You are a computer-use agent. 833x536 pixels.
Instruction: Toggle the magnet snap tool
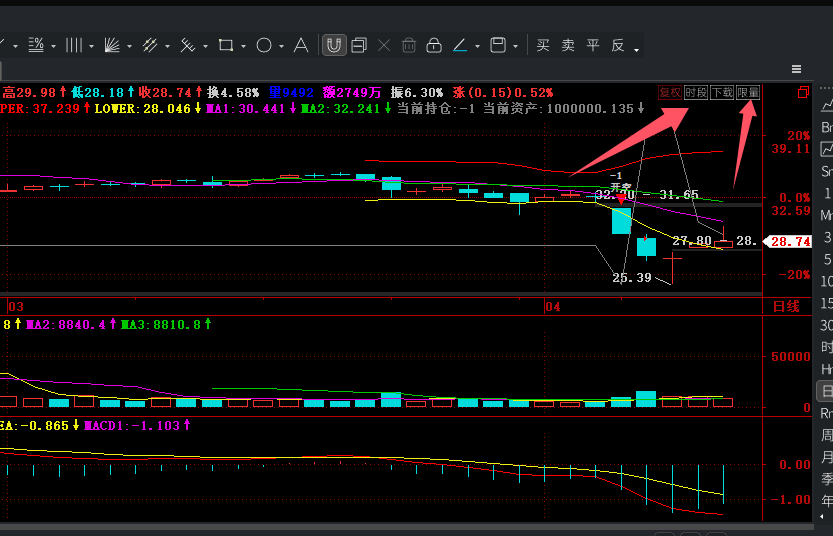click(334, 45)
